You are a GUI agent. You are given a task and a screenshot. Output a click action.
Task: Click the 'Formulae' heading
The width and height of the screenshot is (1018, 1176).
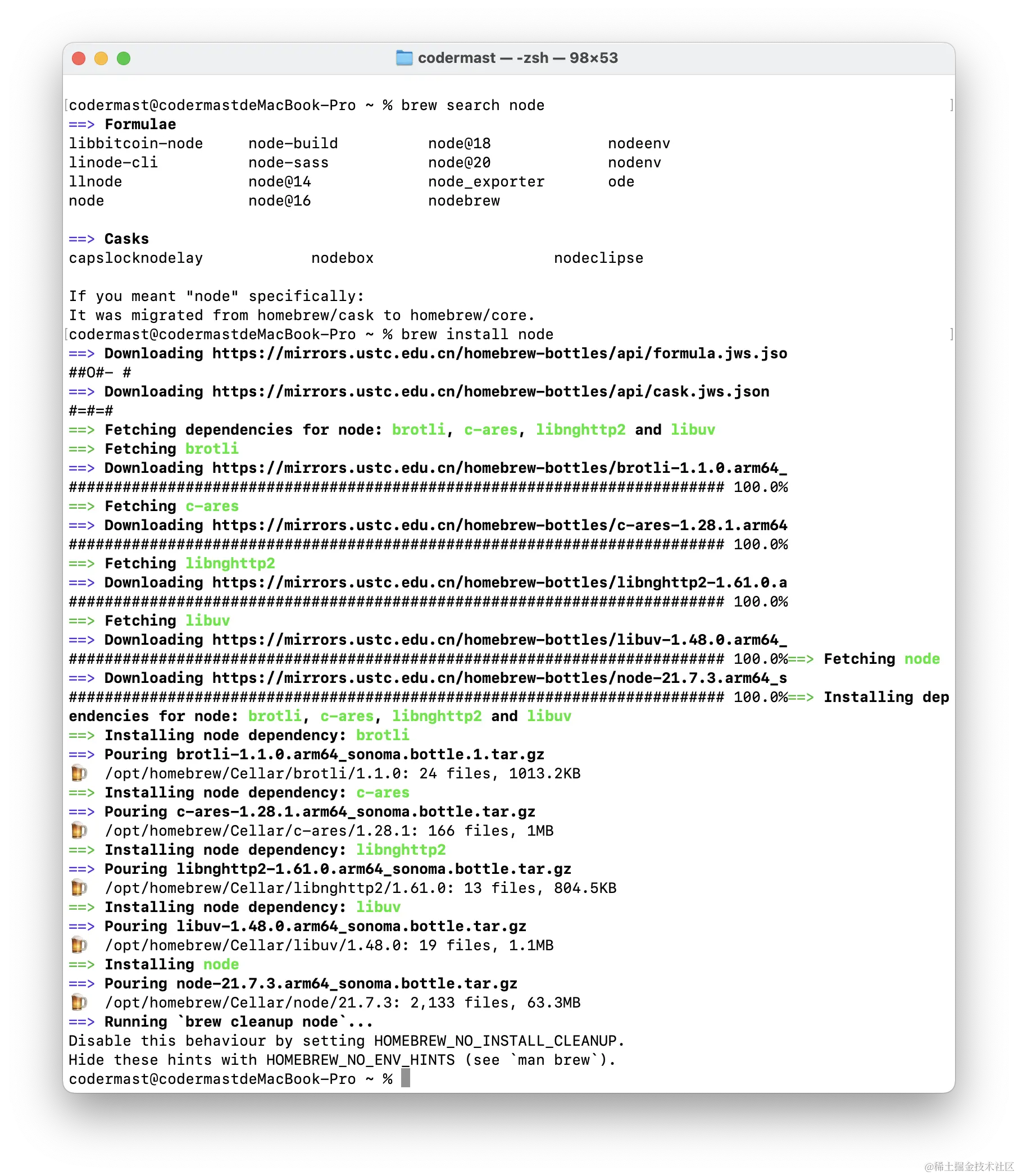[140, 124]
